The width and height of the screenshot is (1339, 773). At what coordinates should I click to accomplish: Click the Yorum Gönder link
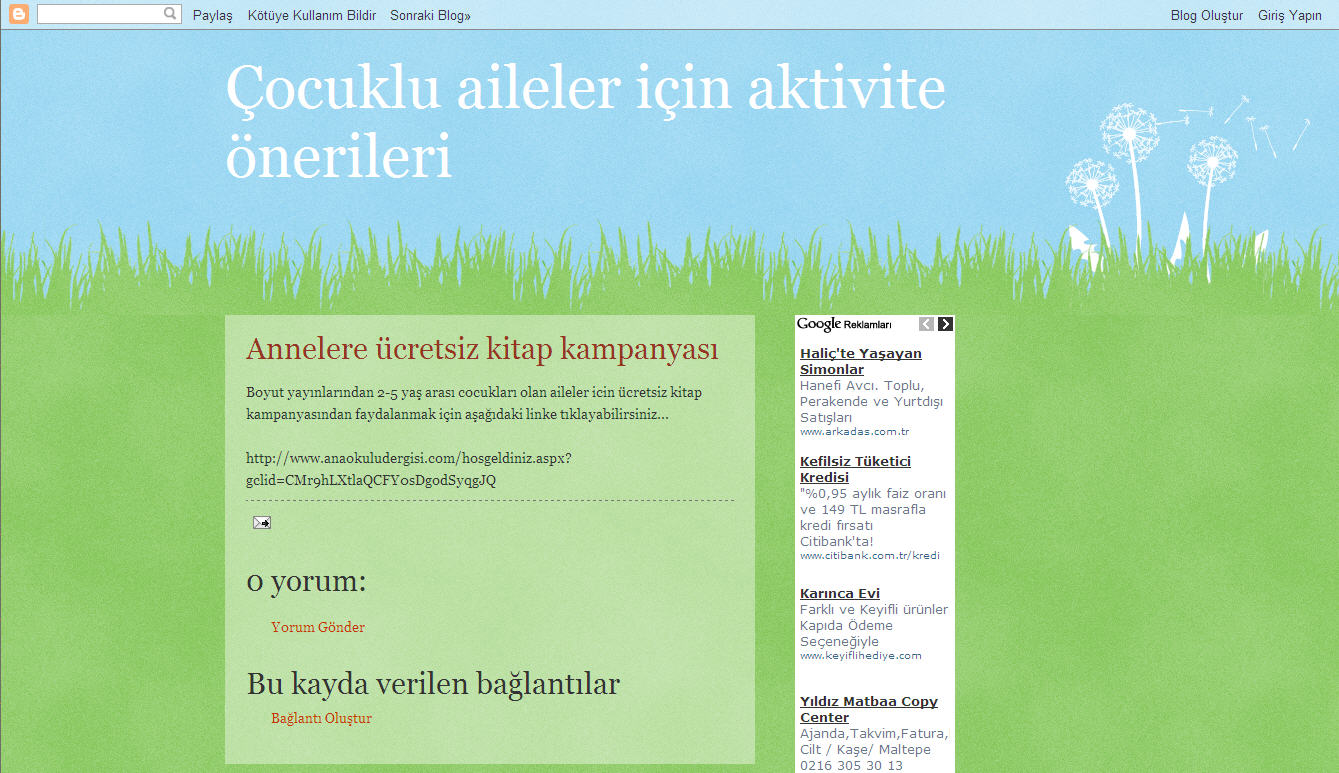coord(318,628)
